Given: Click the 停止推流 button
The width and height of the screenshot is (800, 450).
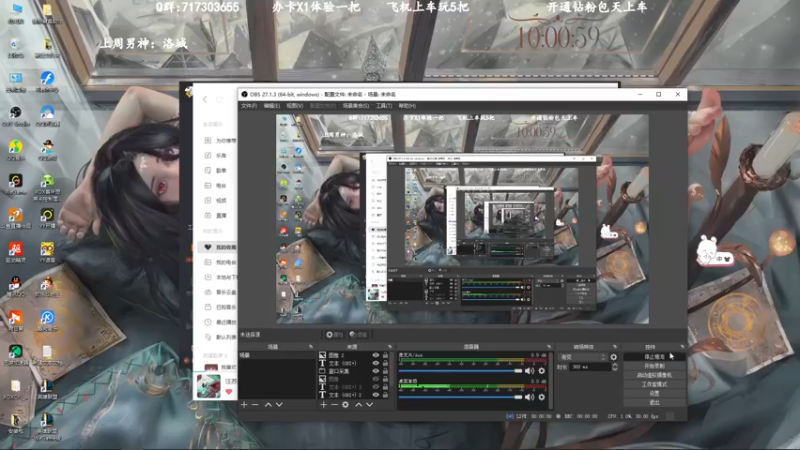Looking at the screenshot, I should tap(654, 357).
